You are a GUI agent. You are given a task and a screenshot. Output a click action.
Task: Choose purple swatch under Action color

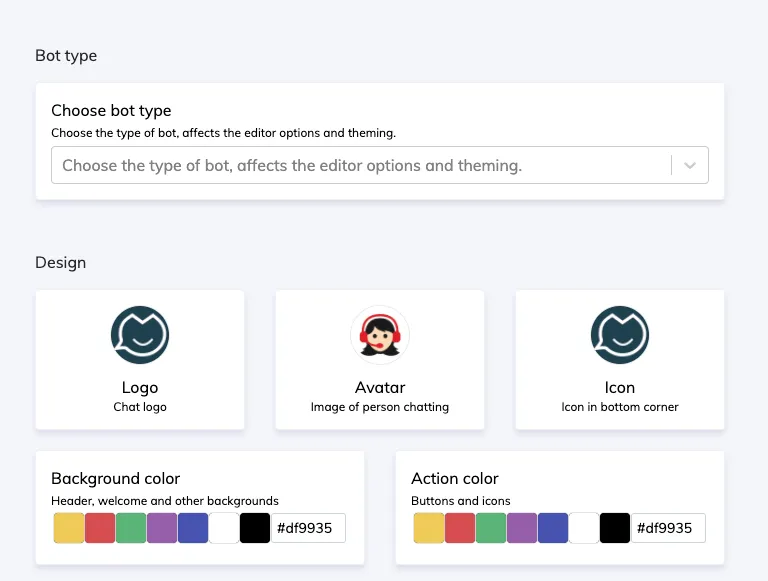click(x=522, y=528)
